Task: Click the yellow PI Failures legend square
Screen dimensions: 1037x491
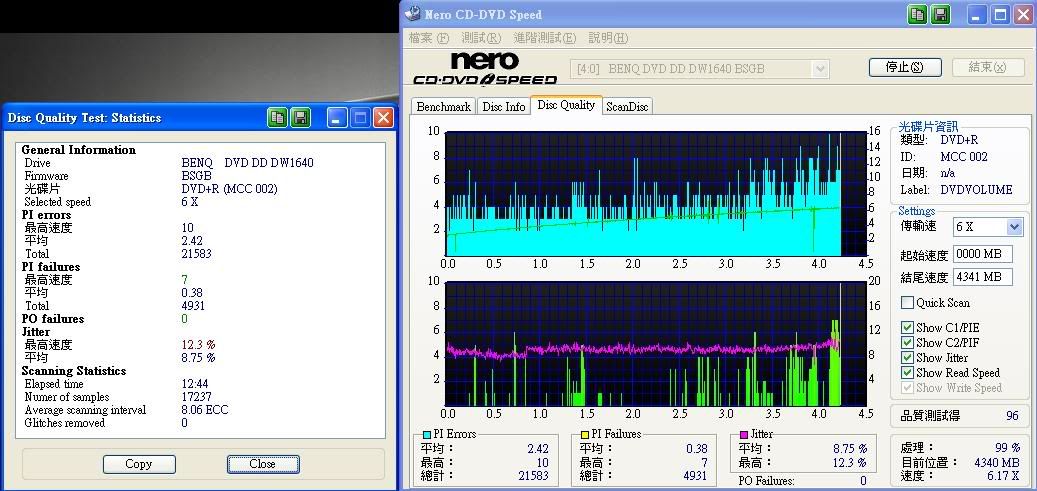Action: 585,435
